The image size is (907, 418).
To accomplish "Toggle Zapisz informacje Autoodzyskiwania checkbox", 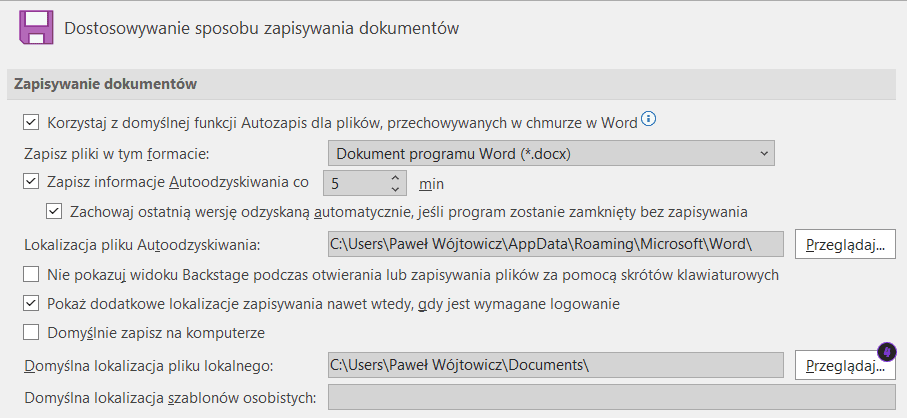I will click(31, 182).
